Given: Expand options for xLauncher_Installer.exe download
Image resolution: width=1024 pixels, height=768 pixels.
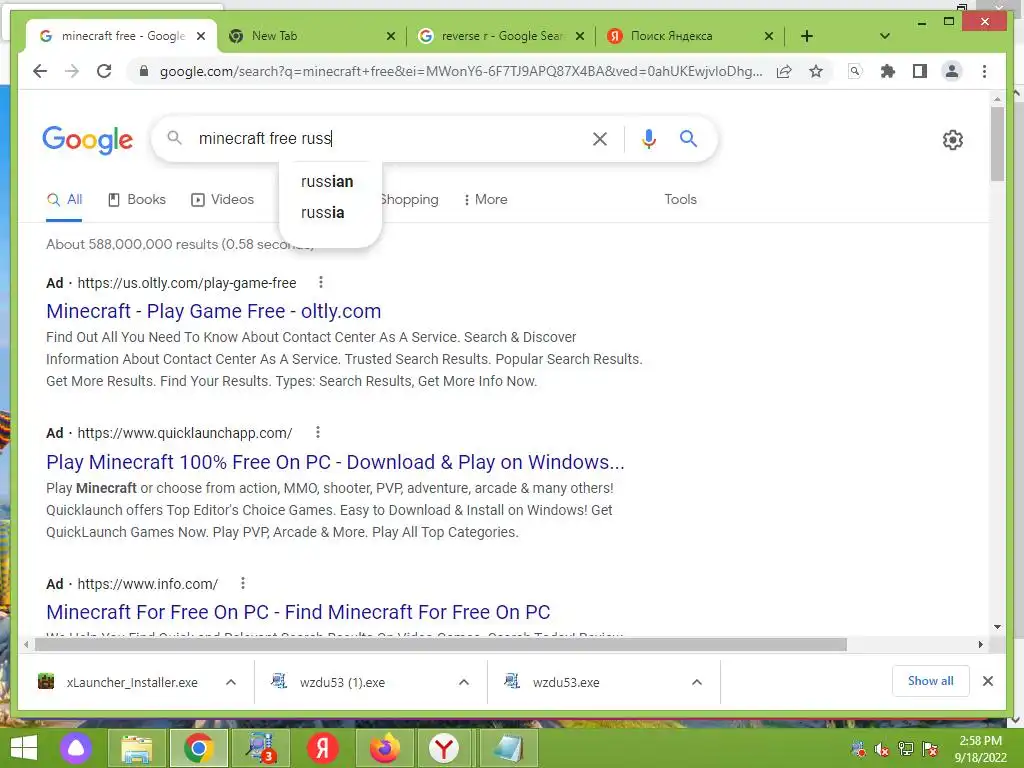Looking at the screenshot, I should pyautogui.click(x=231, y=682).
